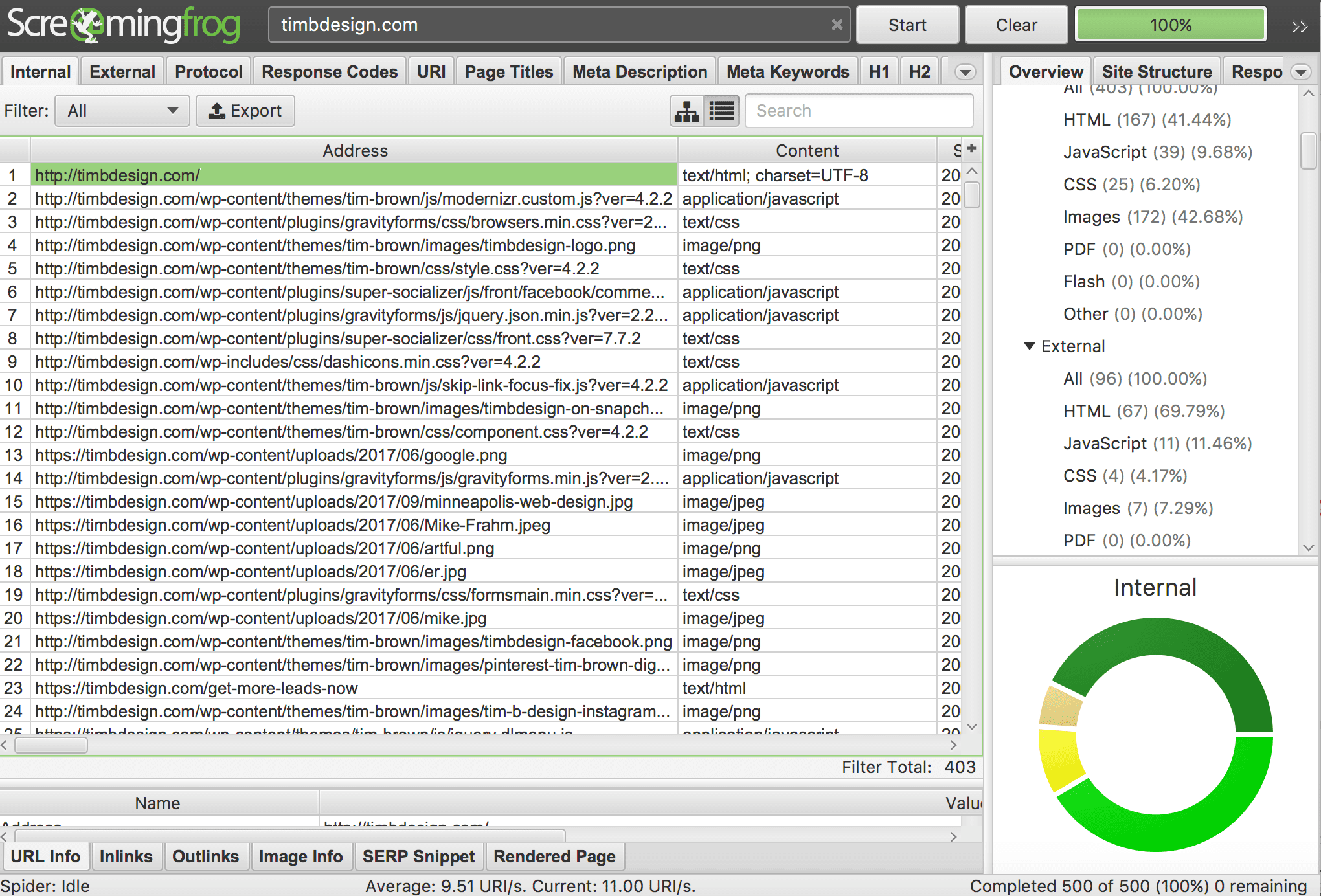Focus the Search input field
The width and height of the screenshot is (1321, 896).
[x=859, y=111]
